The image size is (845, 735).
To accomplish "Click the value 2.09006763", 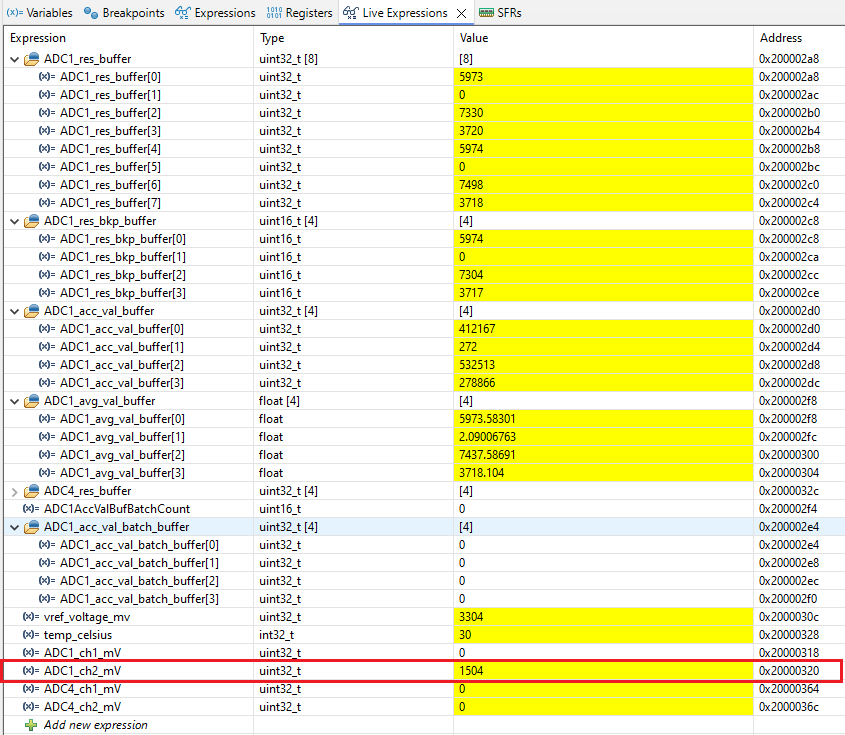I will click(x=487, y=437).
